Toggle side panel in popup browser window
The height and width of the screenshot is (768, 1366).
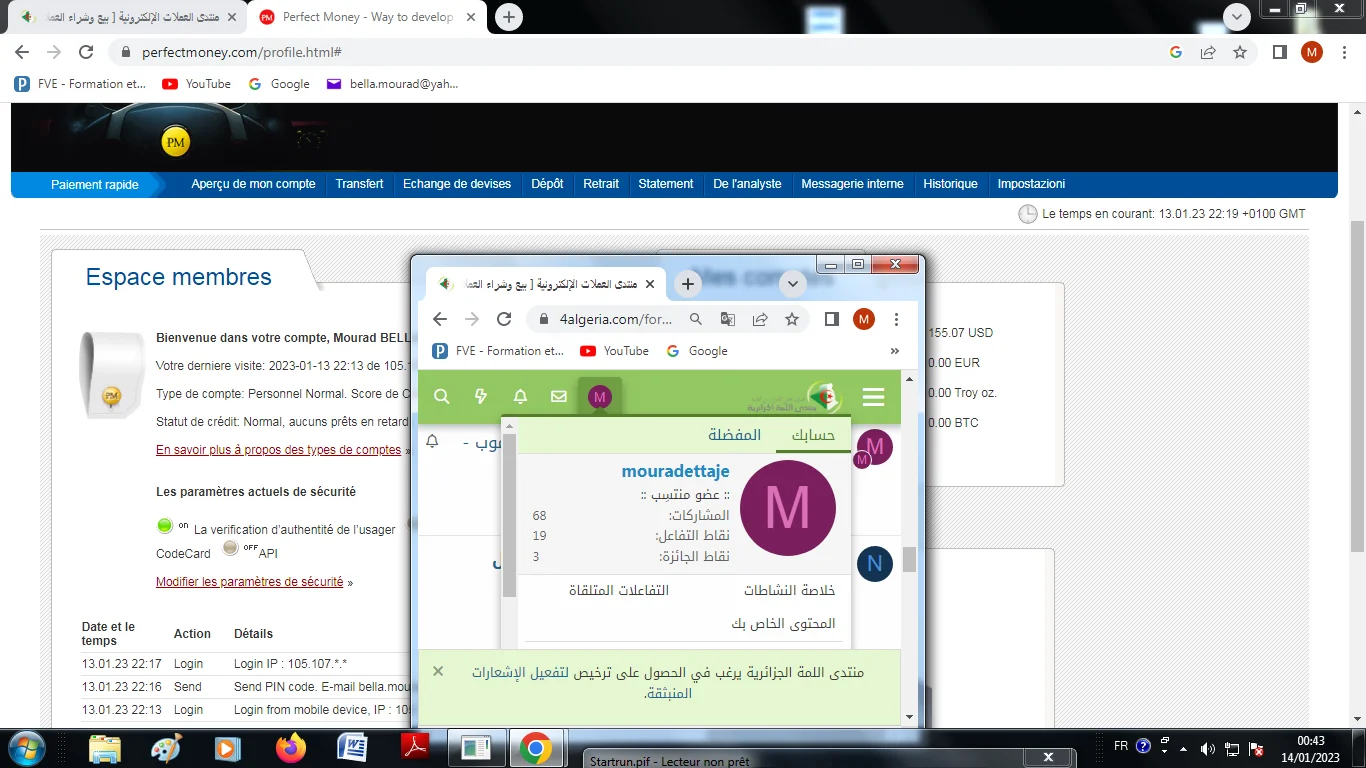coord(831,319)
